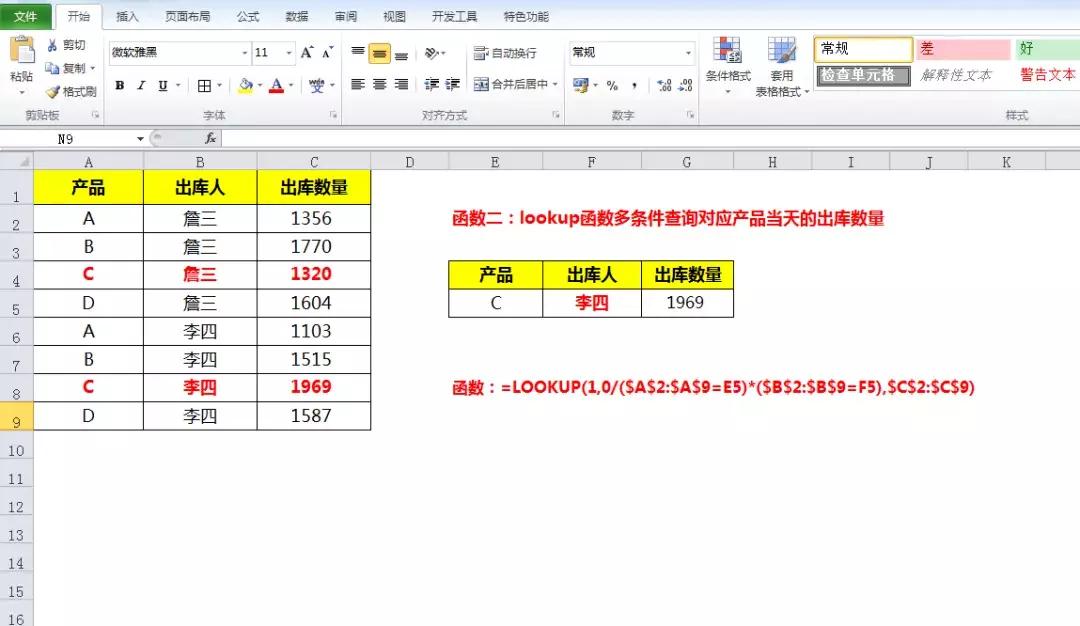The height and width of the screenshot is (626, 1080).
Task: Apply the Bad (差) cell style
Action: tap(963, 49)
